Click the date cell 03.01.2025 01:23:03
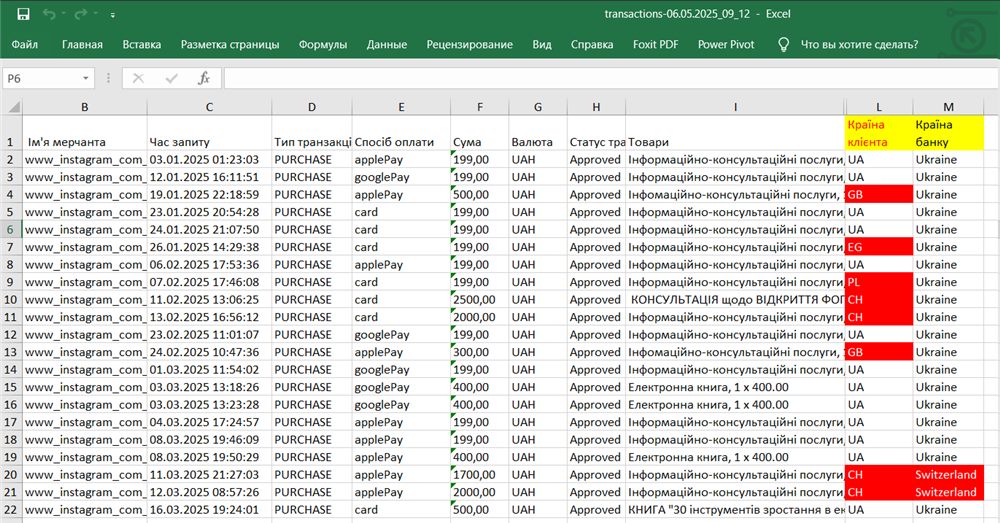 click(x=209, y=159)
